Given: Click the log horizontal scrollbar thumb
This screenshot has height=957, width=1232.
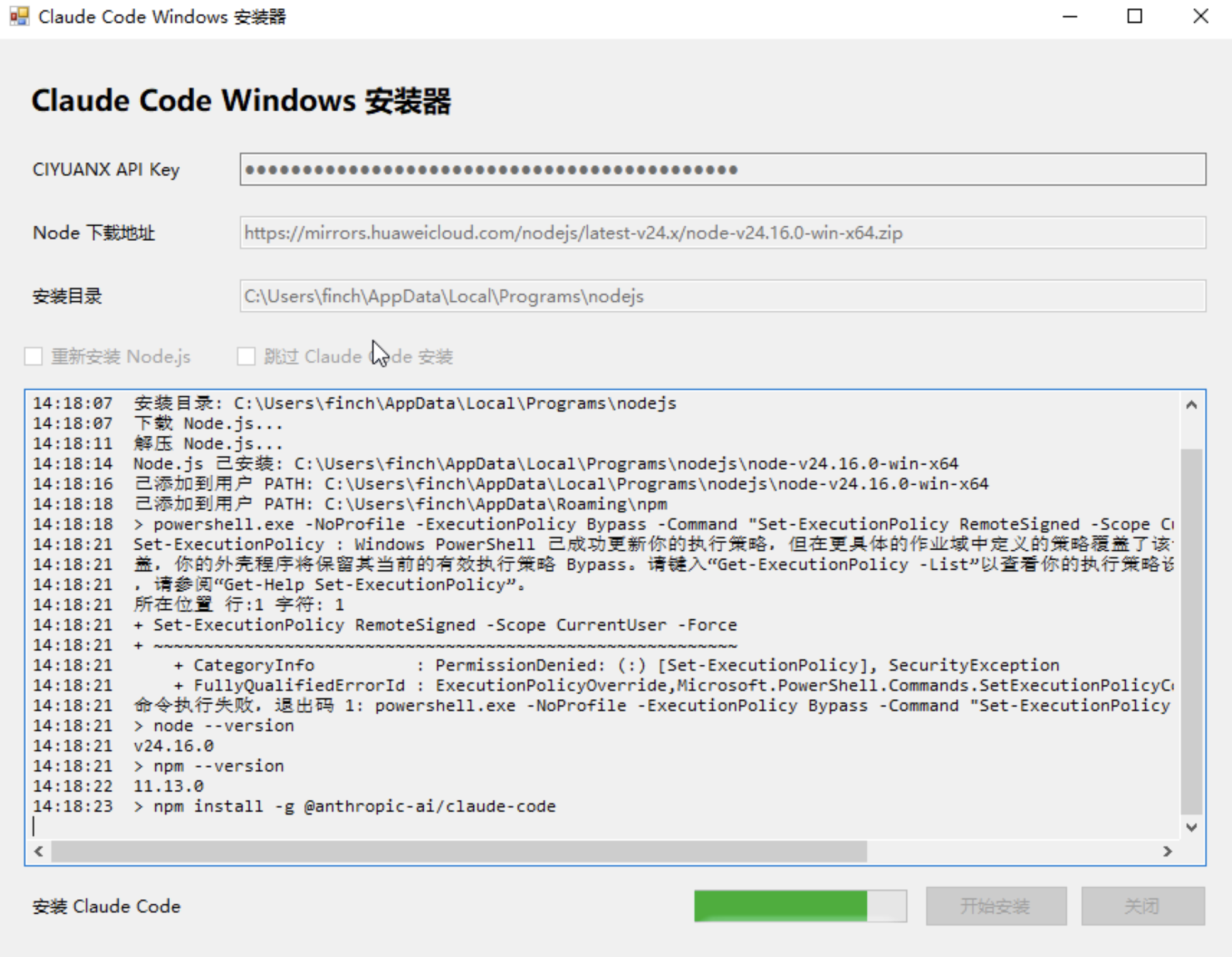Looking at the screenshot, I should (459, 851).
